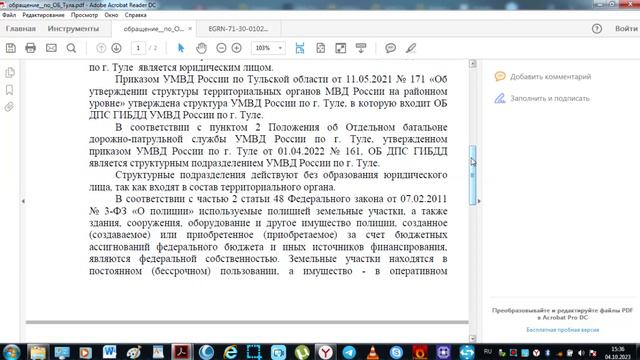Viewport: 640px width, 360px height.
Task: Switch to the Главная tab
Action: (21, 29)
